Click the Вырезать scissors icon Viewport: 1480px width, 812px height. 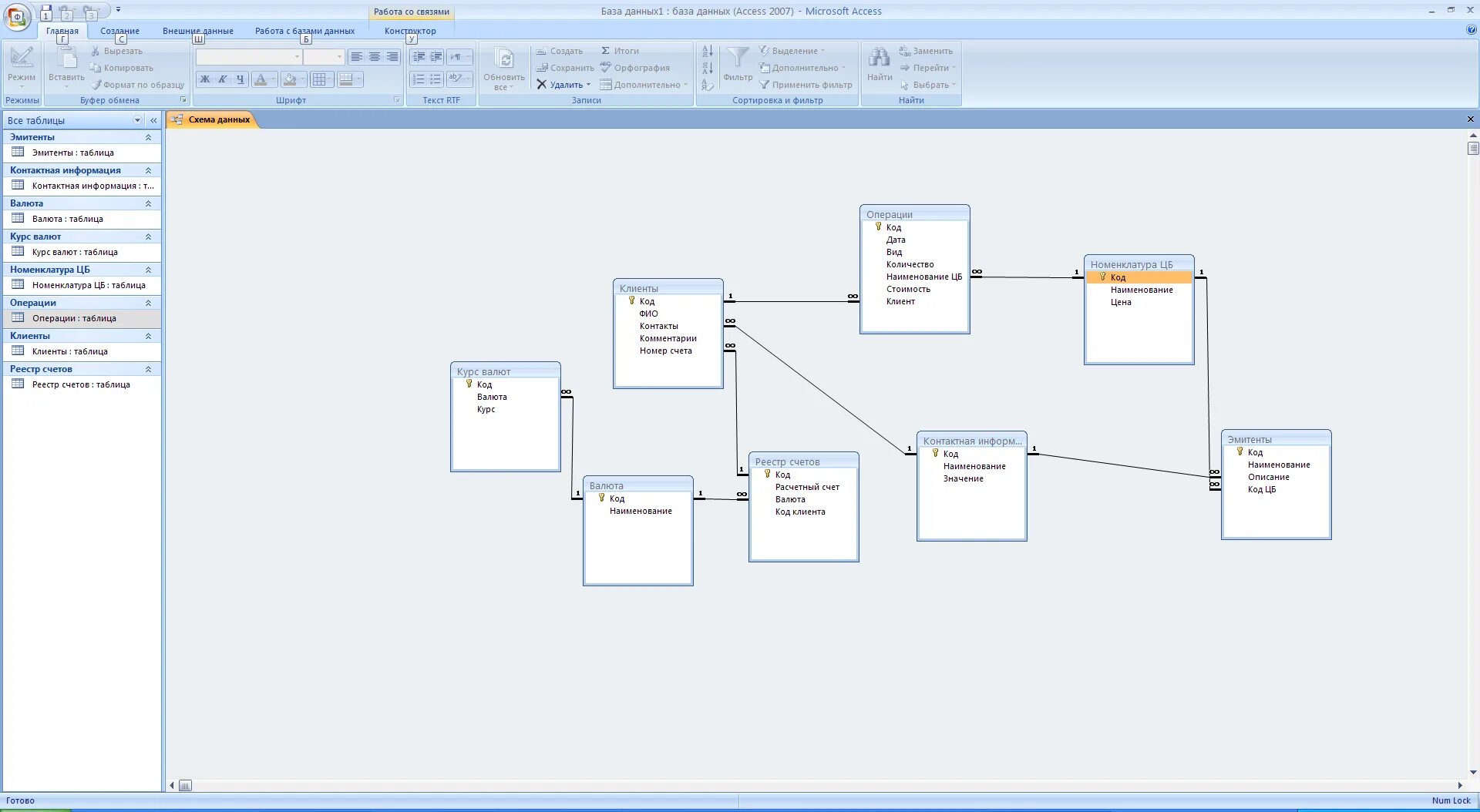[x=96, y=51]
